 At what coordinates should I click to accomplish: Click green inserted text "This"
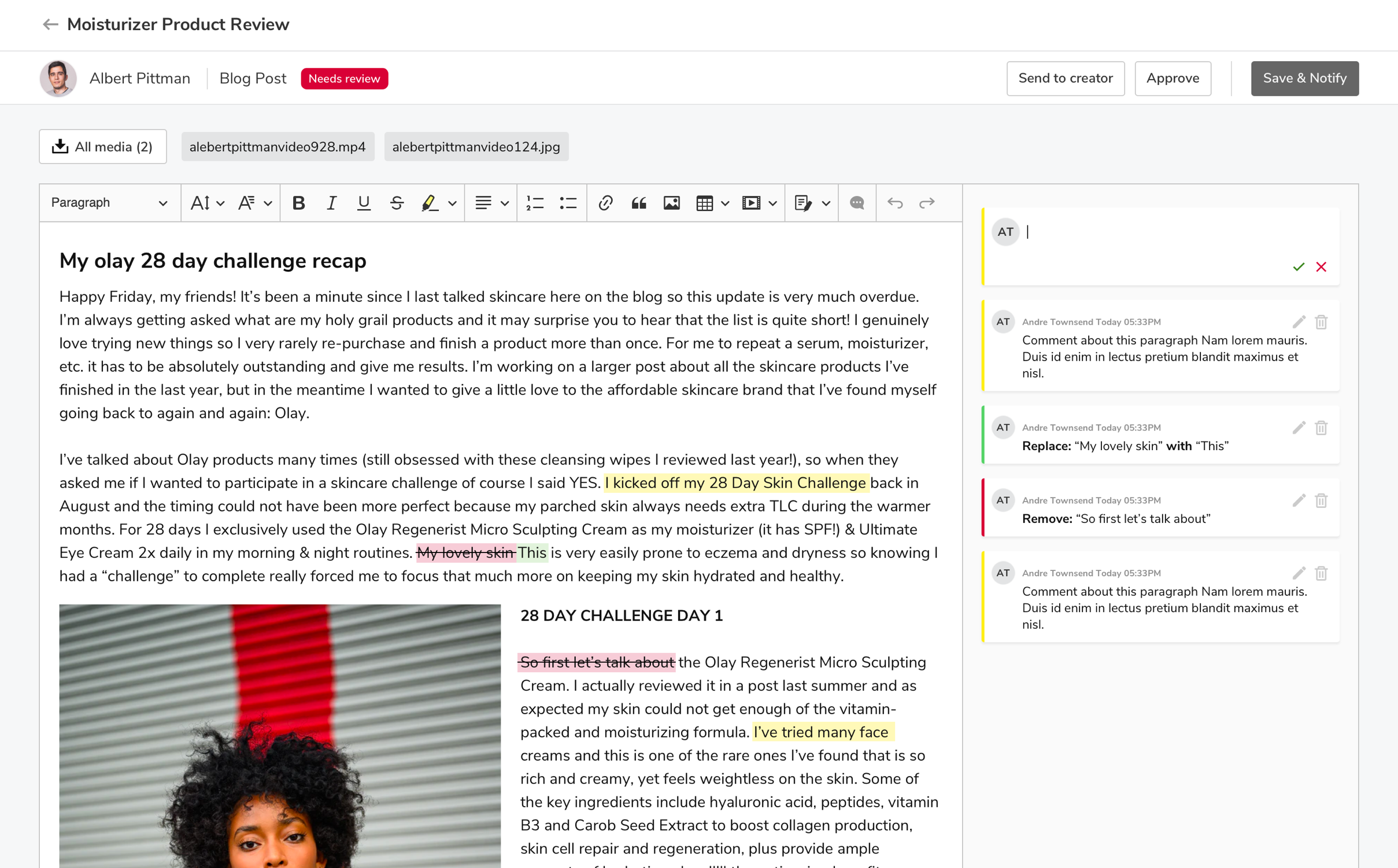tap(531, 553)
